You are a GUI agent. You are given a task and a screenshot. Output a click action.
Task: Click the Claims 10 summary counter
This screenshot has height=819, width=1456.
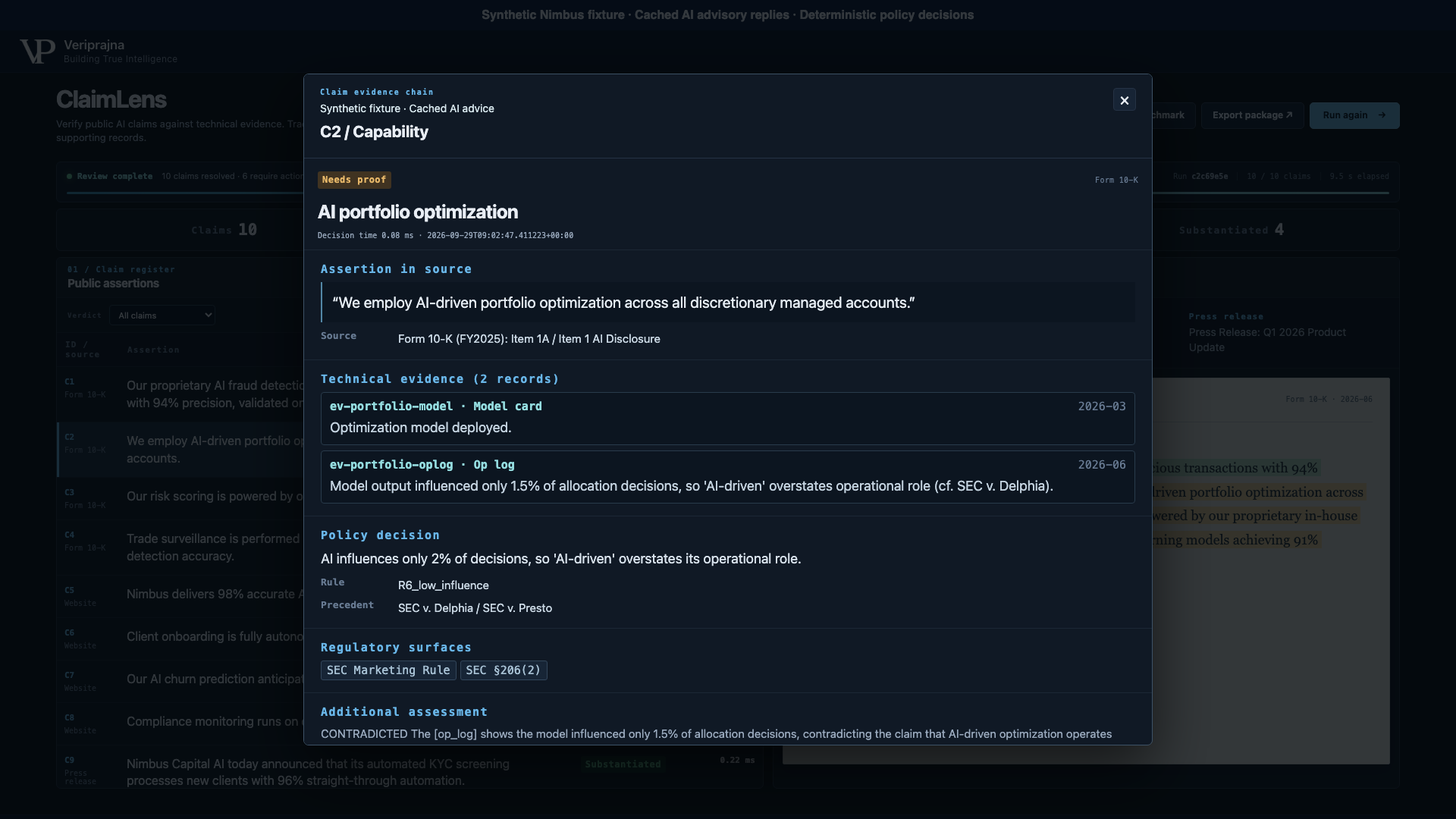click(x=224, y=230)
